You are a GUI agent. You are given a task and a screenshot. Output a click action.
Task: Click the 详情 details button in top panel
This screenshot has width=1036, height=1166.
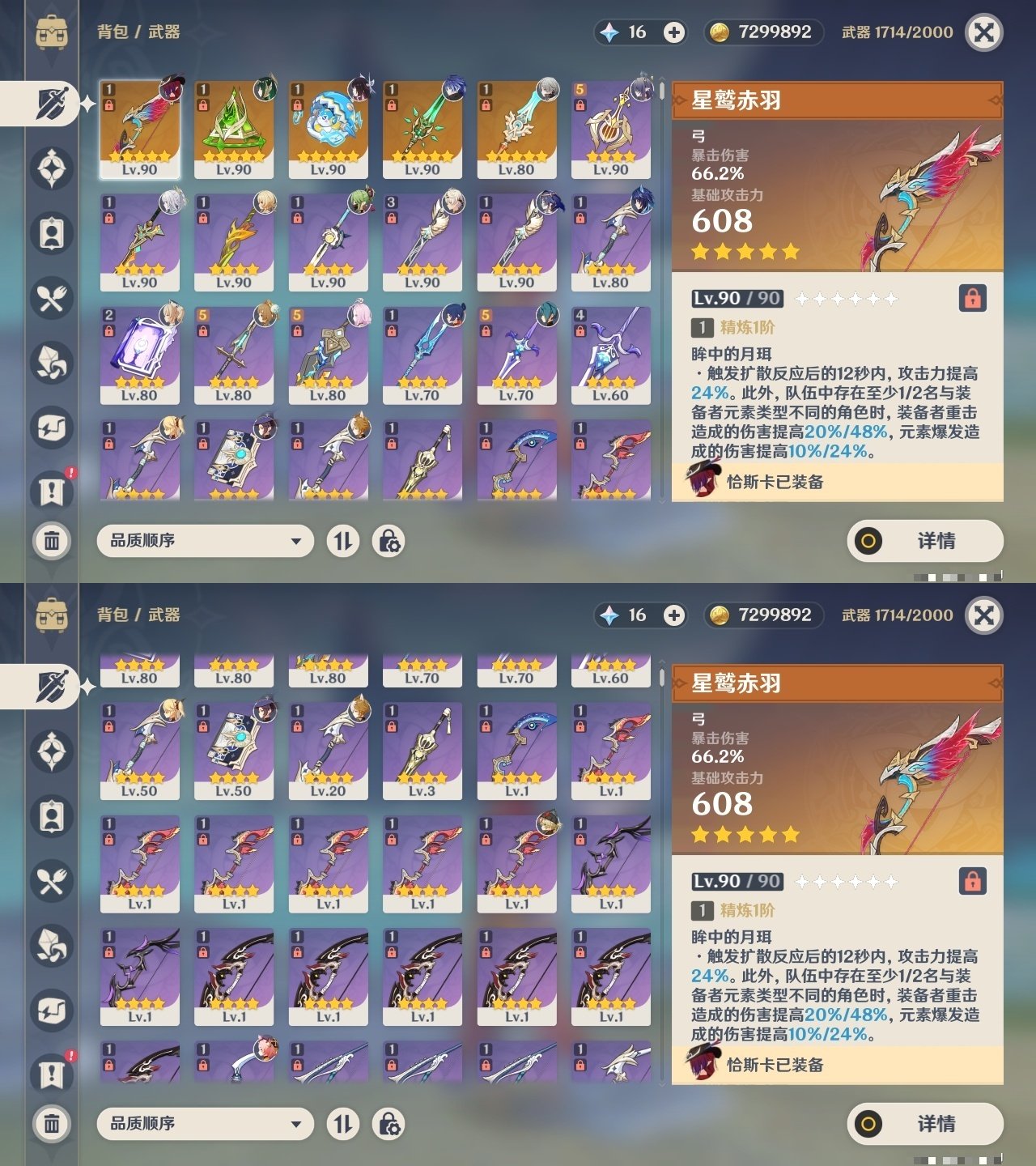coord(925,541)
